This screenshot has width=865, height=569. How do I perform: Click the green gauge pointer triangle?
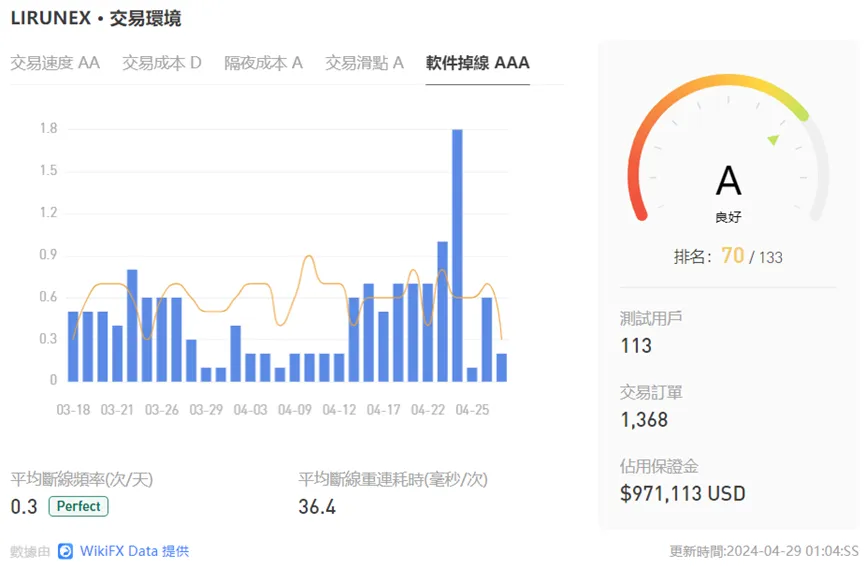773,140
